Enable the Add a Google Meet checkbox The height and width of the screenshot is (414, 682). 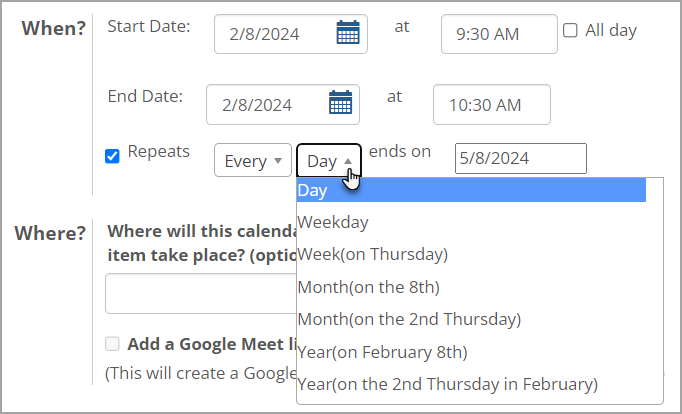pyautogui.click(x=113, y=344)
